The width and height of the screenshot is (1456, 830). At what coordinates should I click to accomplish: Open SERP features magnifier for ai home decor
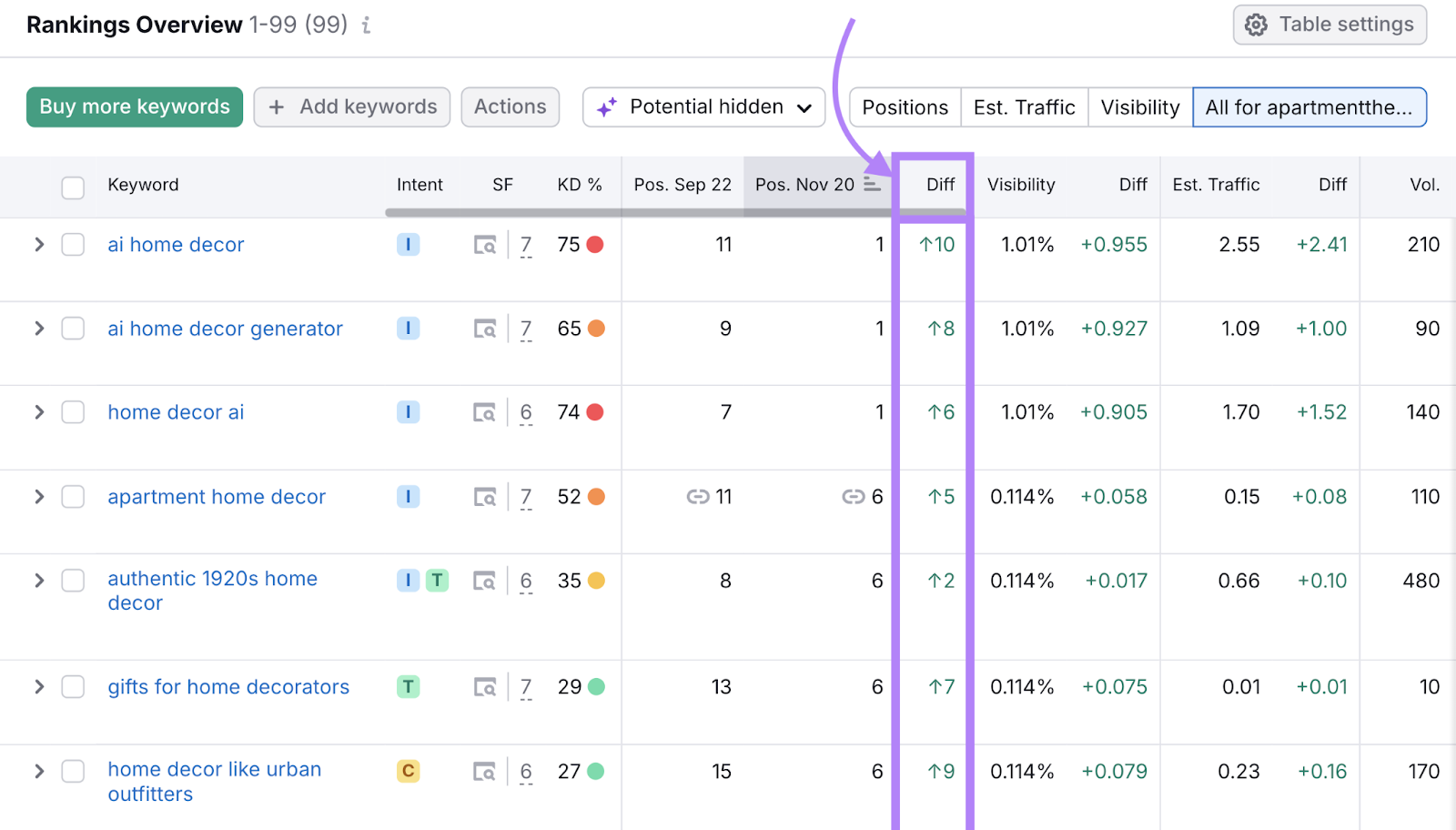[x=485, y=244]
